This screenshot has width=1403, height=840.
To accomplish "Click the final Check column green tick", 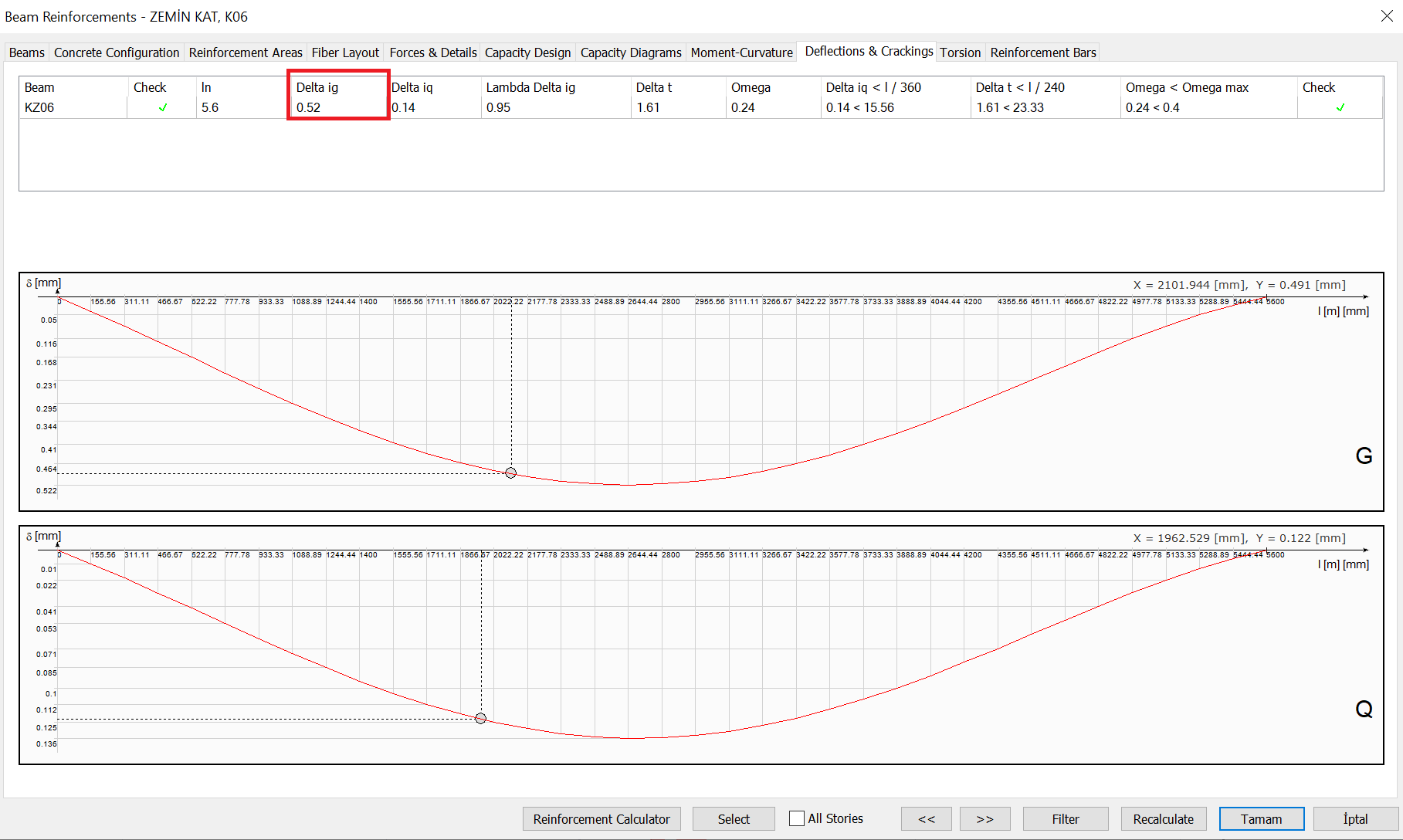I will coord(1340,108).
